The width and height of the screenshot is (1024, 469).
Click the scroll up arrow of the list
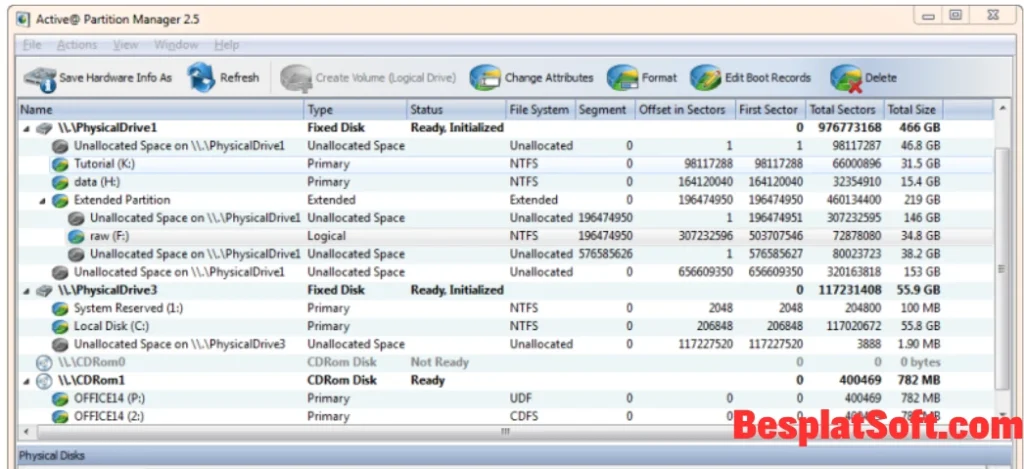tap(1002, 108)
